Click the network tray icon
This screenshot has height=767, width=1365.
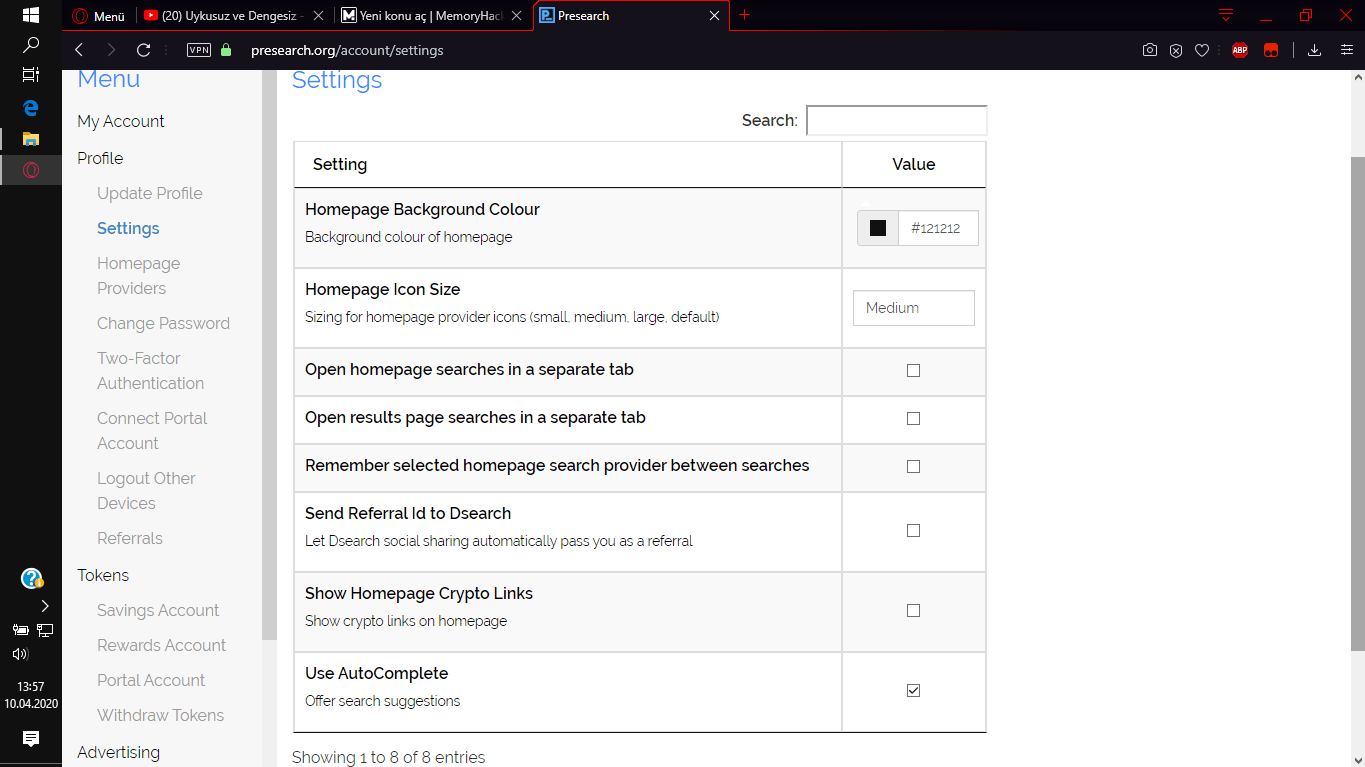[x=45, y=630]
